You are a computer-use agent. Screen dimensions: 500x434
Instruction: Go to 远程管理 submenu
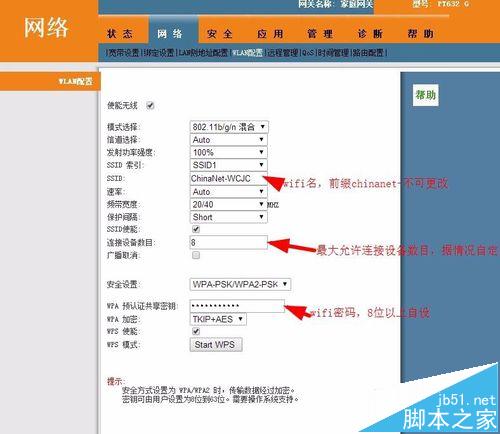coord(283,53)
